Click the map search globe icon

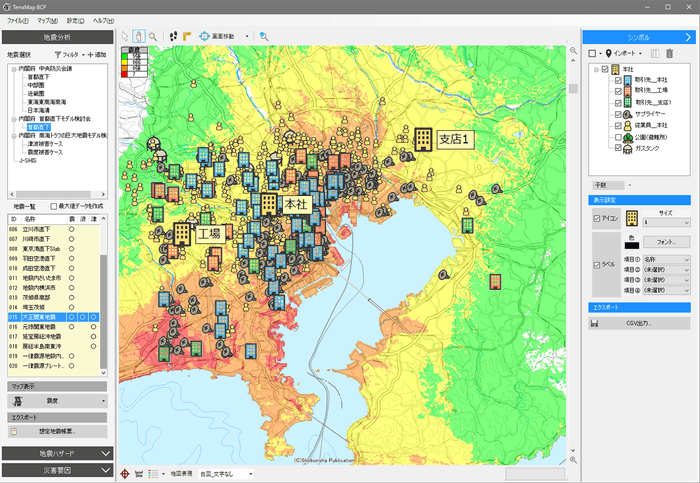click(263, 36)
